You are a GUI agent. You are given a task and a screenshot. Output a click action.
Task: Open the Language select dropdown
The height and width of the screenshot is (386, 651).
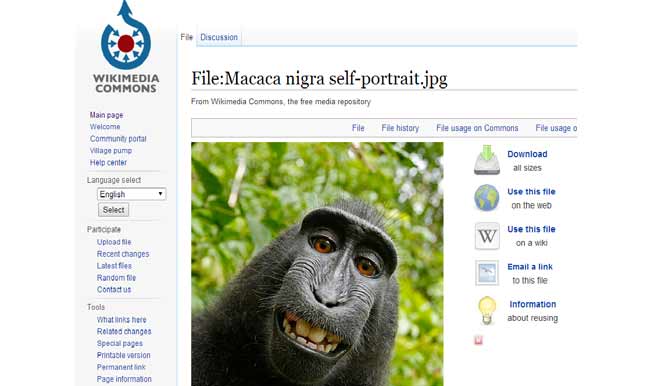tap(132, 194)
